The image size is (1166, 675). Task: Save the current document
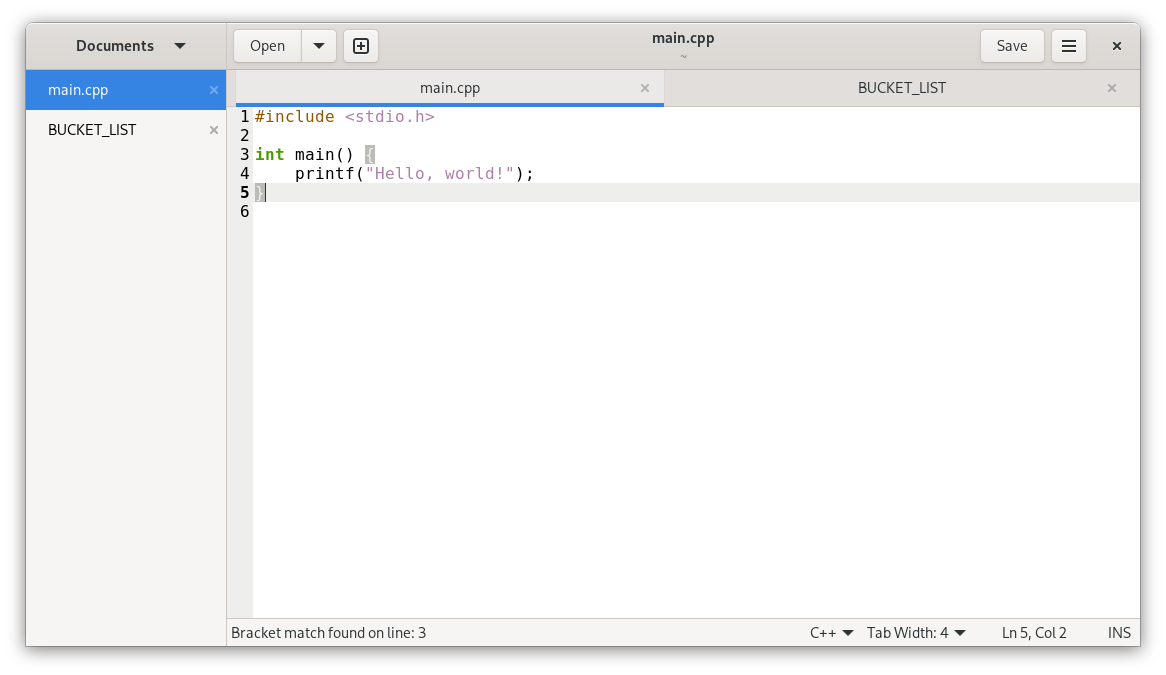[1011, 45]
